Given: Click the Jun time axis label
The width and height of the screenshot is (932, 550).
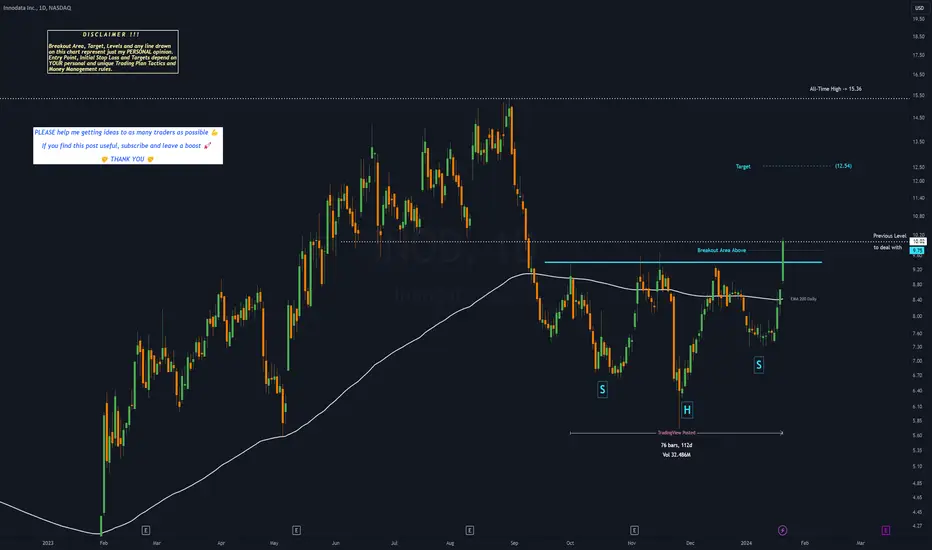Looking at the screenshot, I should click(x=336, y=543).
